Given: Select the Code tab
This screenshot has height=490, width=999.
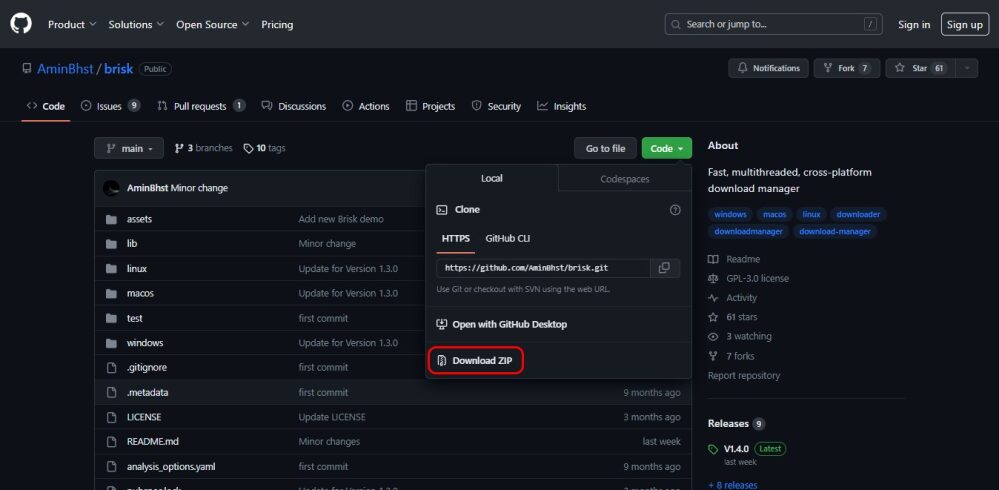Looking at the screenshot, I should pyautogui.click(x=46, y=106).
